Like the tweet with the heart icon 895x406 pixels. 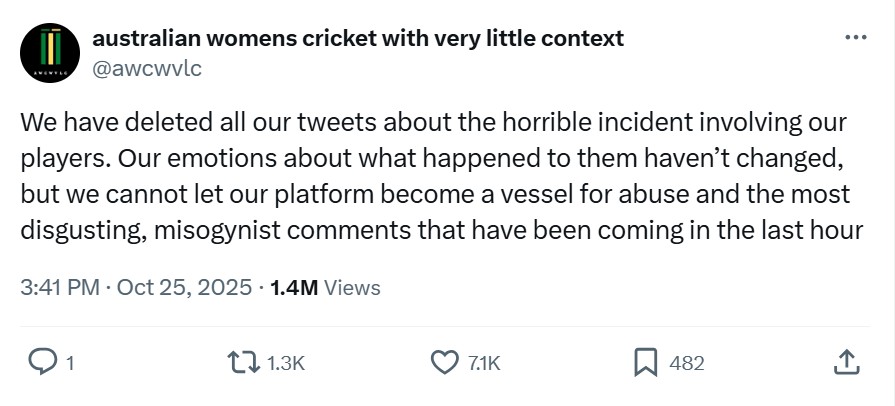(x=442, y=363)
